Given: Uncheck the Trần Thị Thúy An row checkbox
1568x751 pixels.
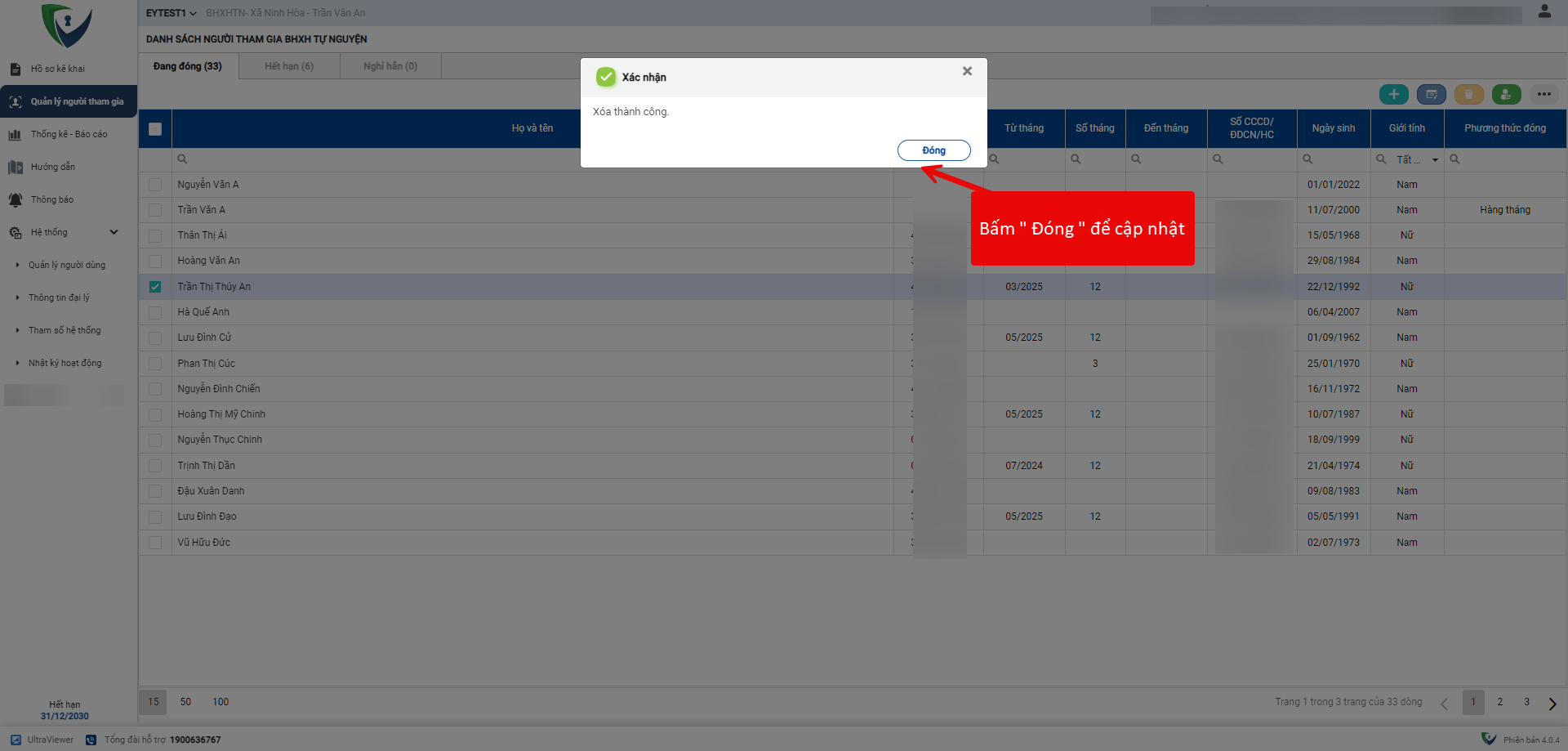Looking at the screenshot, I should point(155,287).
